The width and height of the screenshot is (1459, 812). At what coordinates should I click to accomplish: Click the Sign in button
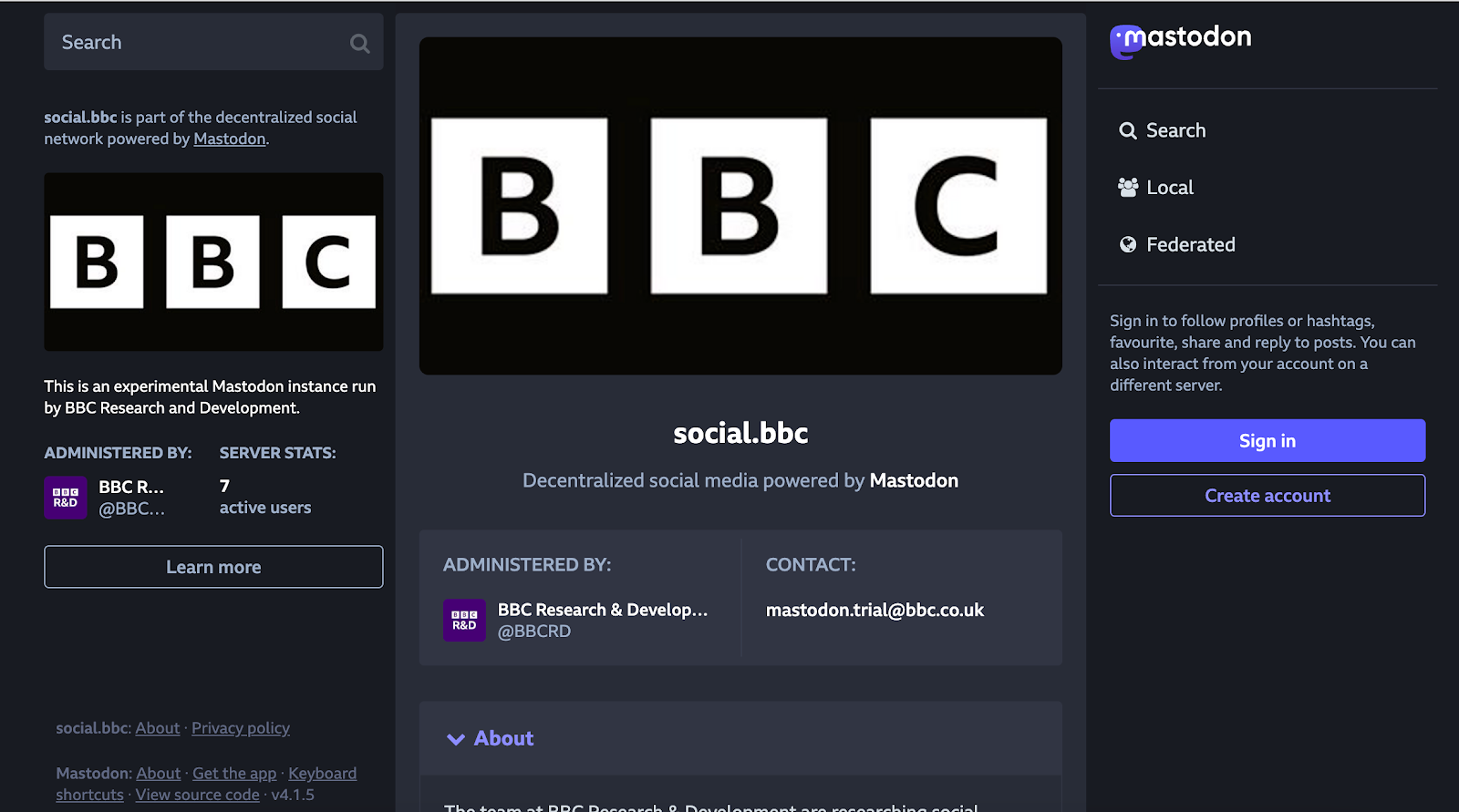pos(1268,441)
